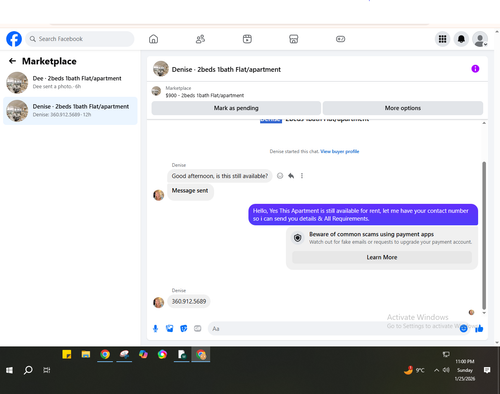The height and width of the screenshot is (394, 500).
Task: Open the More options button
Action: 403,108
